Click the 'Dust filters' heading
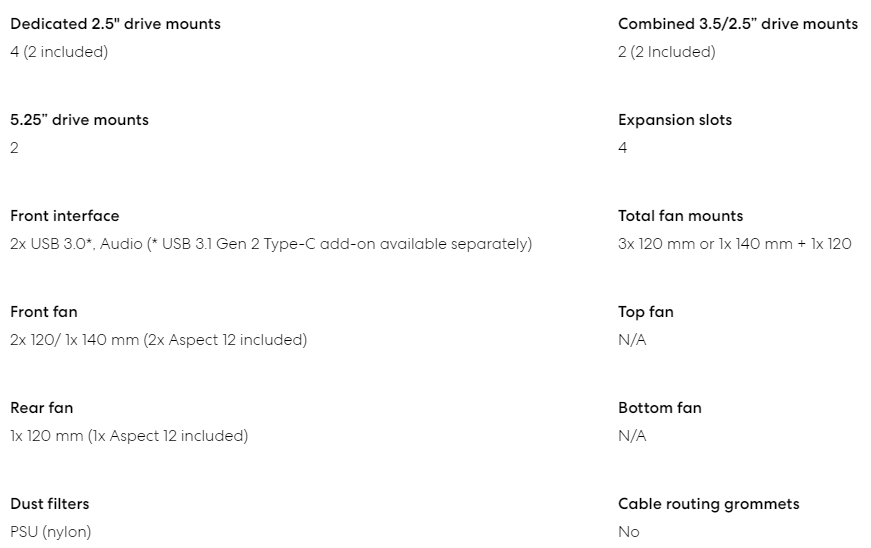 click(x=50, y=504)
